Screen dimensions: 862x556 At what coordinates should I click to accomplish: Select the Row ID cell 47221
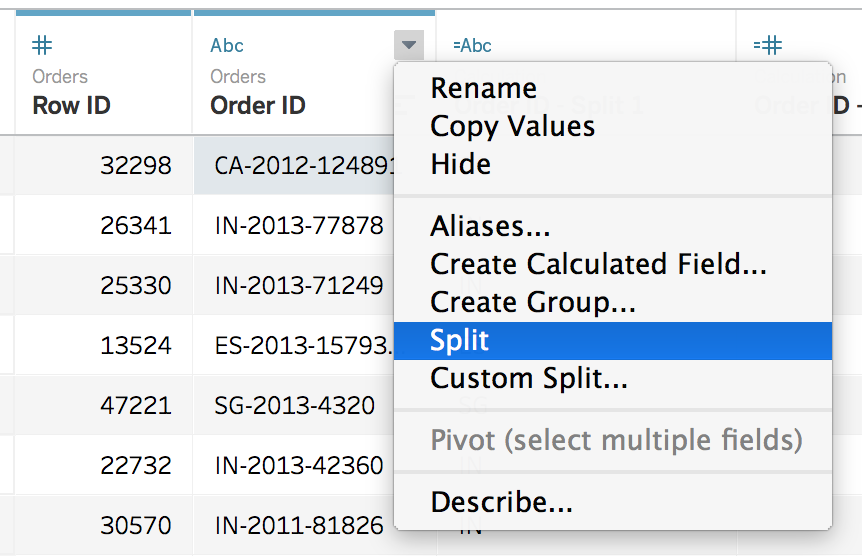click(x=136, y=405)
